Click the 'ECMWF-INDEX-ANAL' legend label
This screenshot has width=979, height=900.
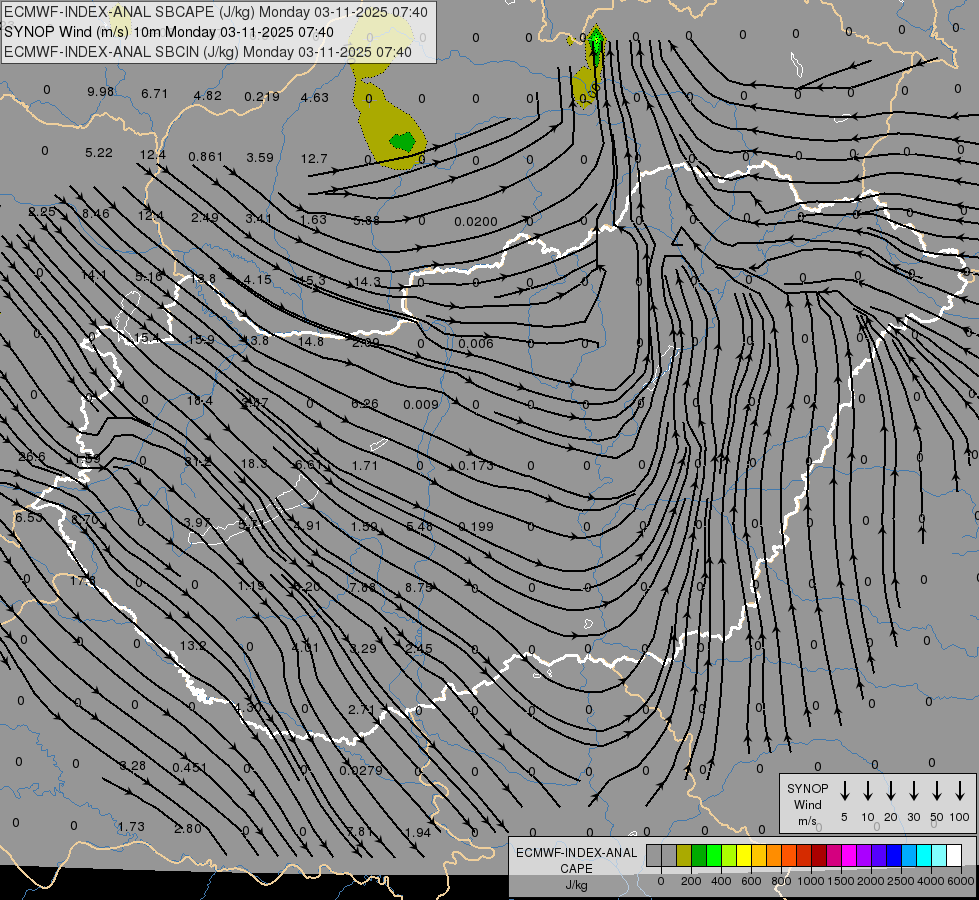(576, 853)
